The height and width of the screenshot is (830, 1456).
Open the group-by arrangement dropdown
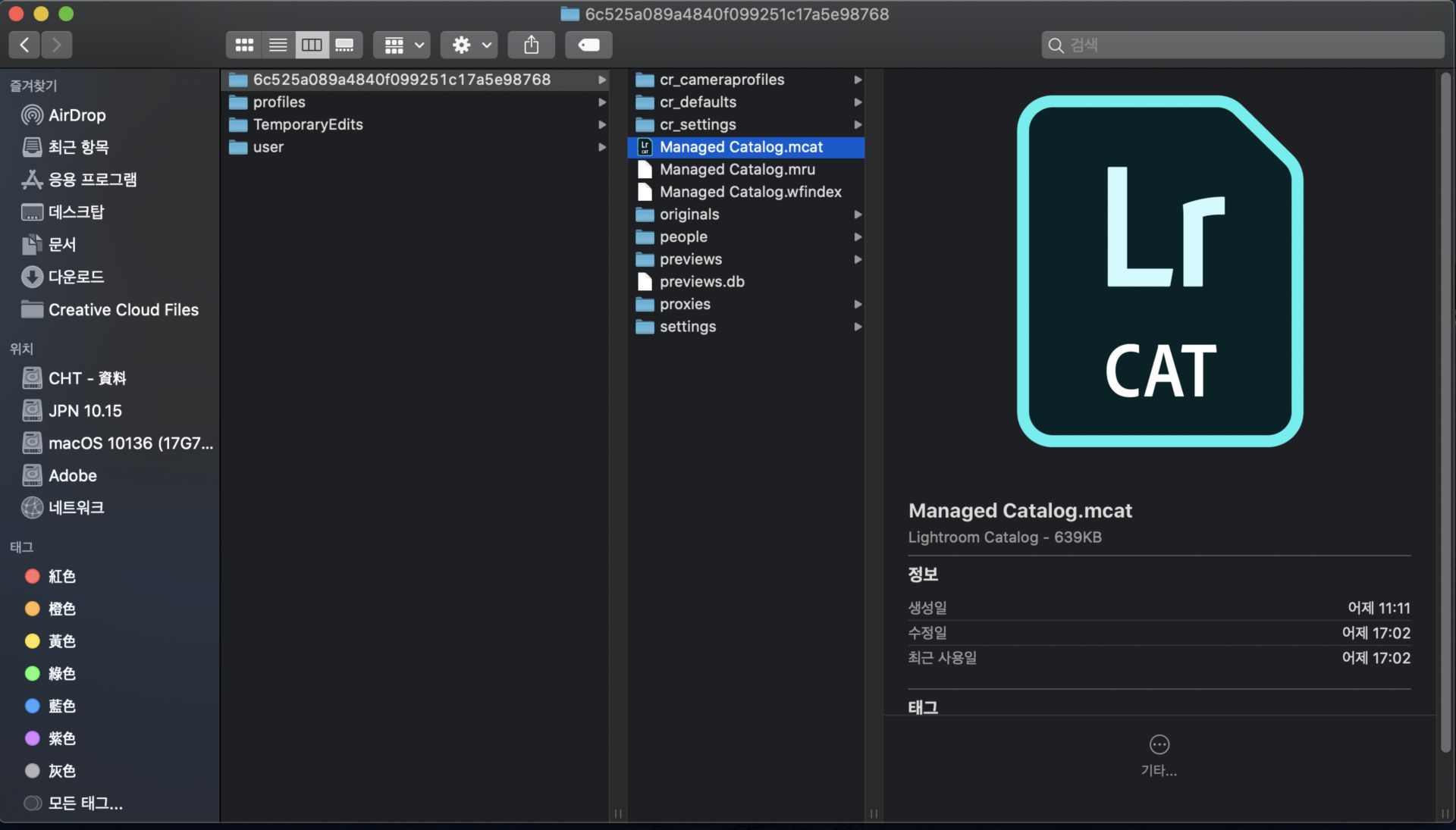pos(403,45)
